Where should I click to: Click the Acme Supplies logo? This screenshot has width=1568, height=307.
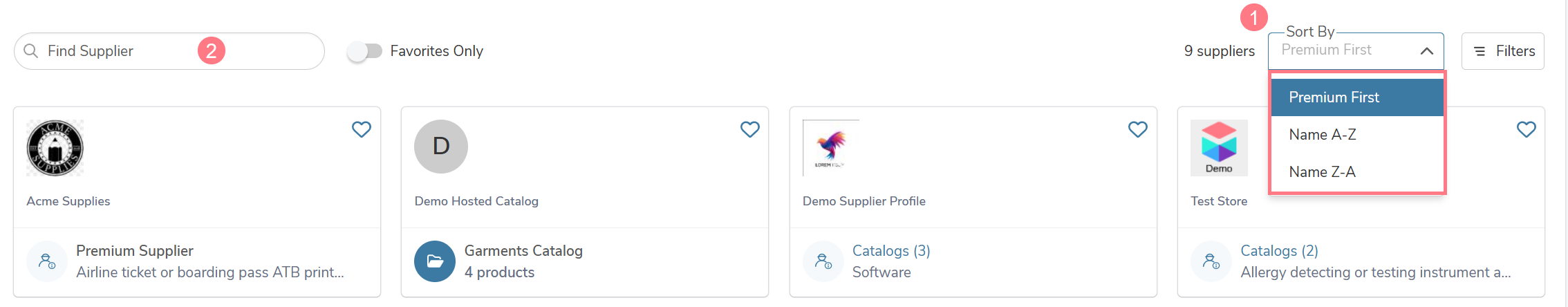click(x=55, y=148)
